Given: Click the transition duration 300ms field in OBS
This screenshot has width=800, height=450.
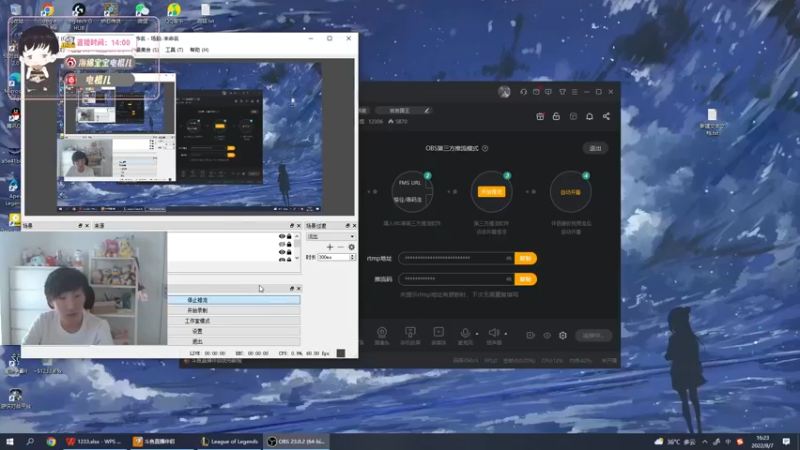Looking at the screenshot, I should click(x=334, y=257).
